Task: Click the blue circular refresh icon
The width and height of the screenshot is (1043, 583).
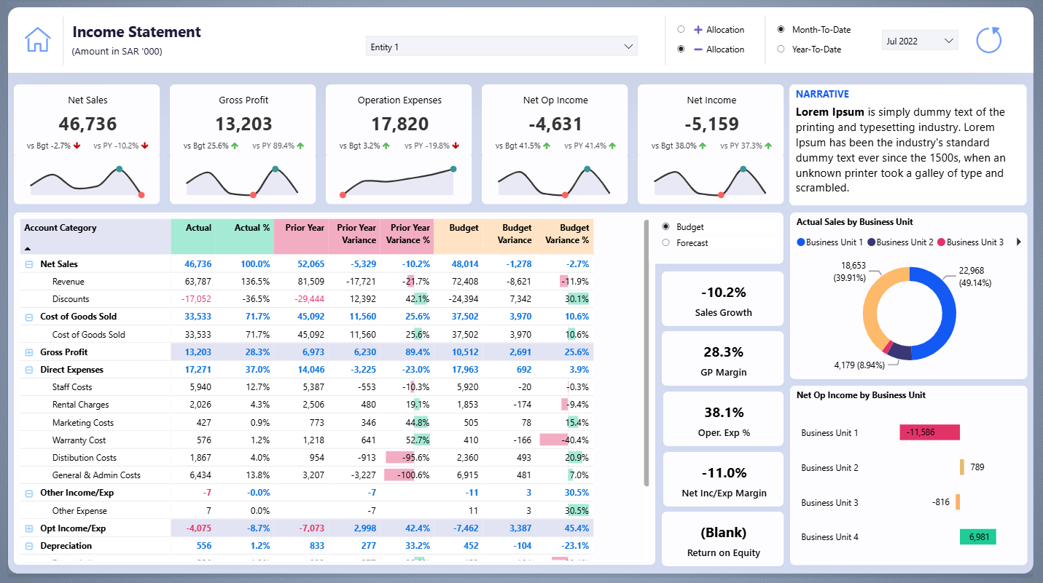Action: click(991, 39)
